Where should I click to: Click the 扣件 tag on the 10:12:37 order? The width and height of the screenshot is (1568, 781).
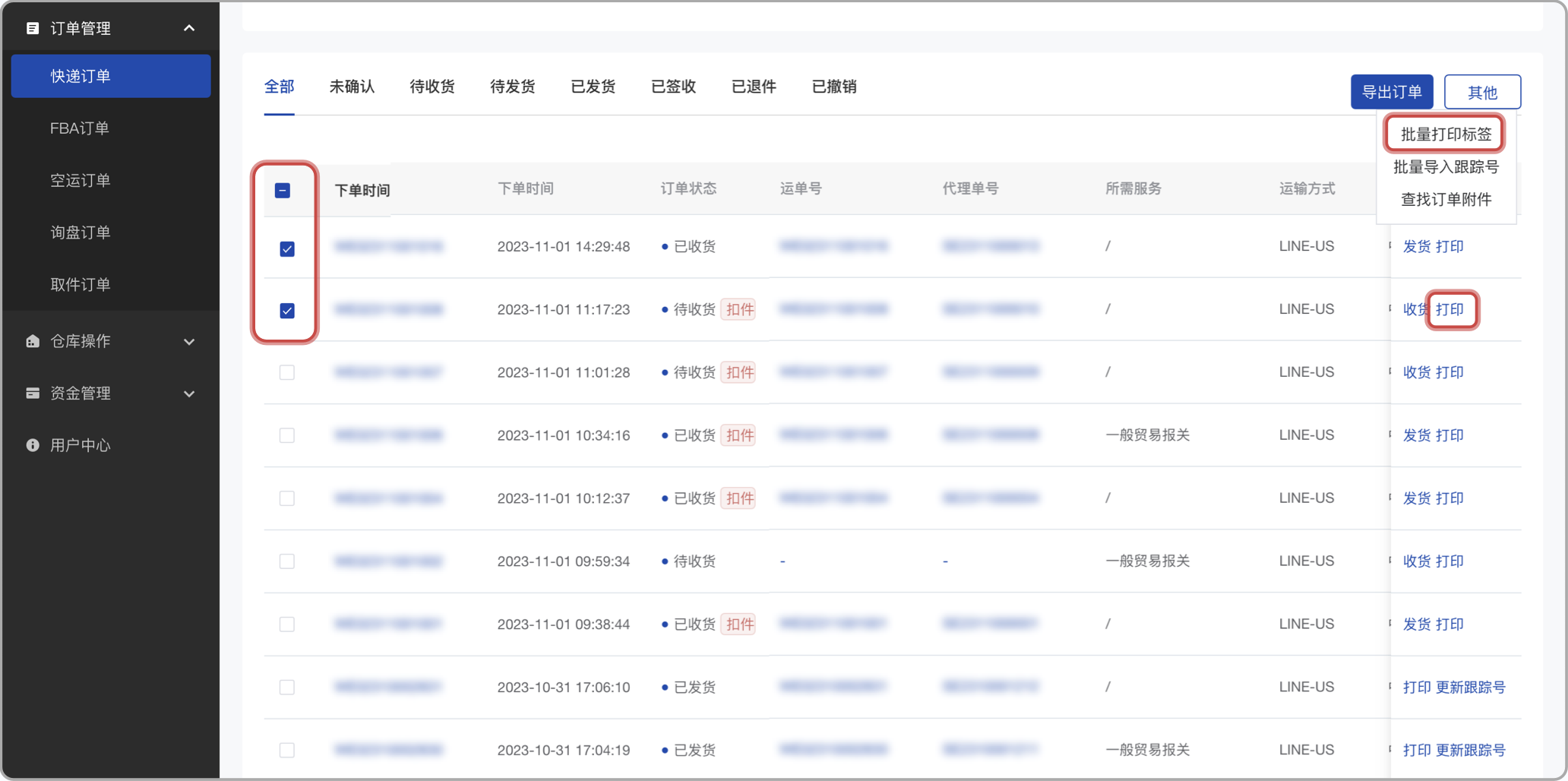[739, 498]
